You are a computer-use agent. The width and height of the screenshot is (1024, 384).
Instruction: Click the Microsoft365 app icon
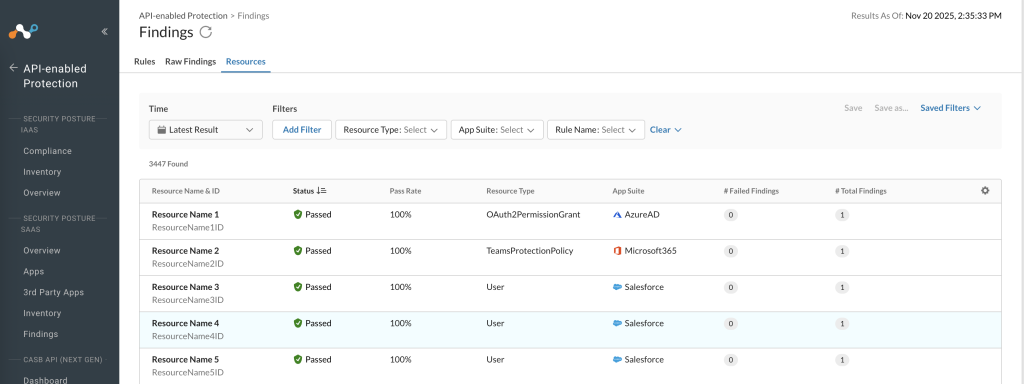pyautogui.click(x=617, y=251)
